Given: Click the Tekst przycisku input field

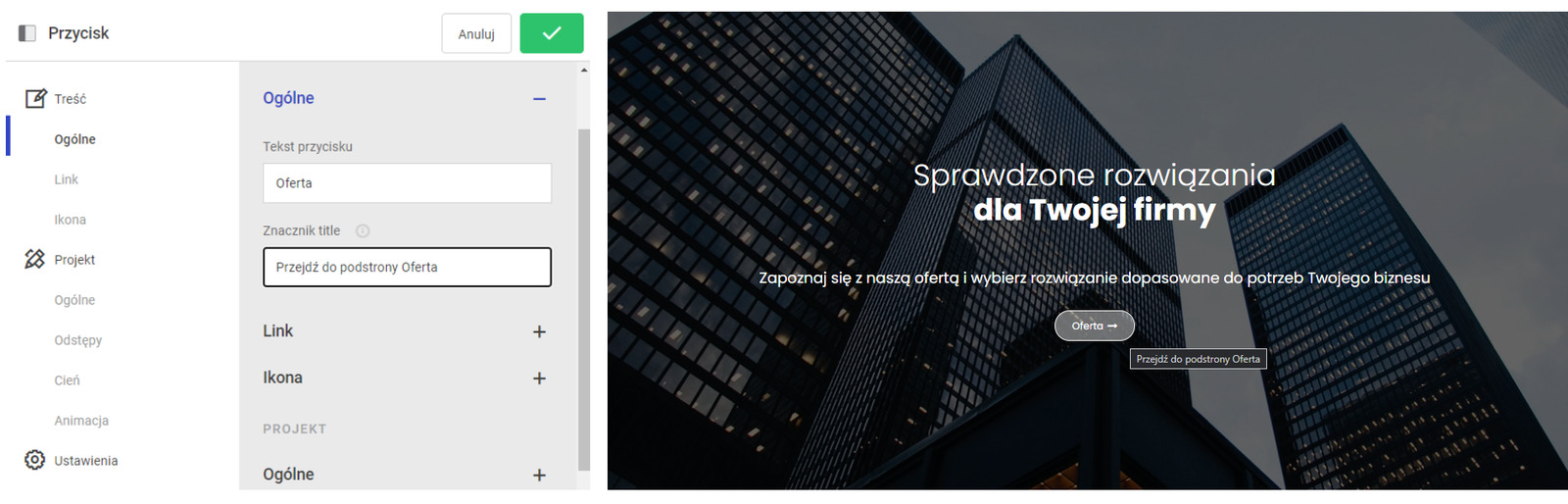Looking at the screenshot, I should pos(407,183).
